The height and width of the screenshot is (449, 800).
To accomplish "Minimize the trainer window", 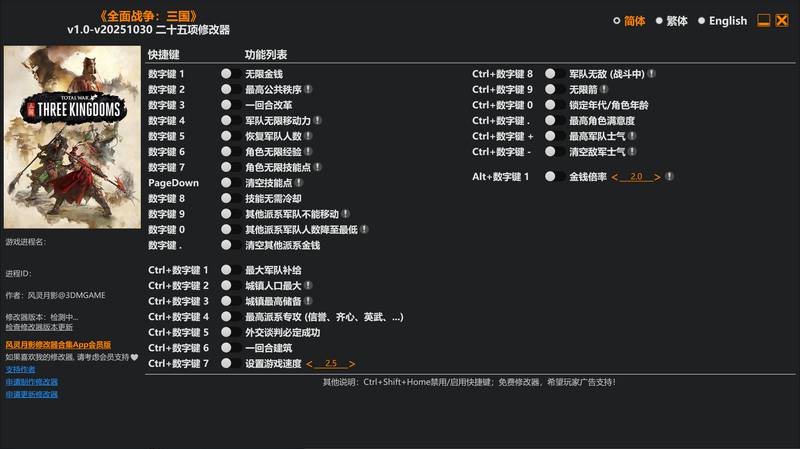I will pos(763,20).
